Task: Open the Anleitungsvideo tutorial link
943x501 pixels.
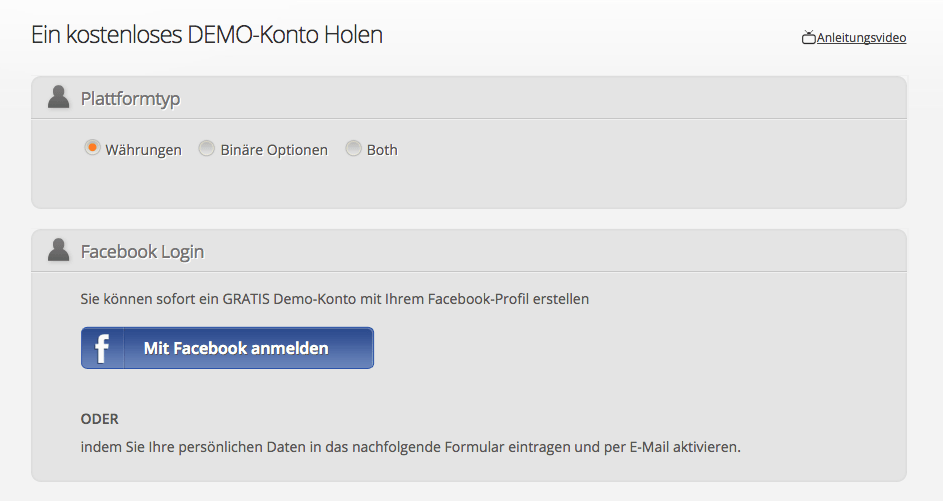Action: [x=861, y=38]
